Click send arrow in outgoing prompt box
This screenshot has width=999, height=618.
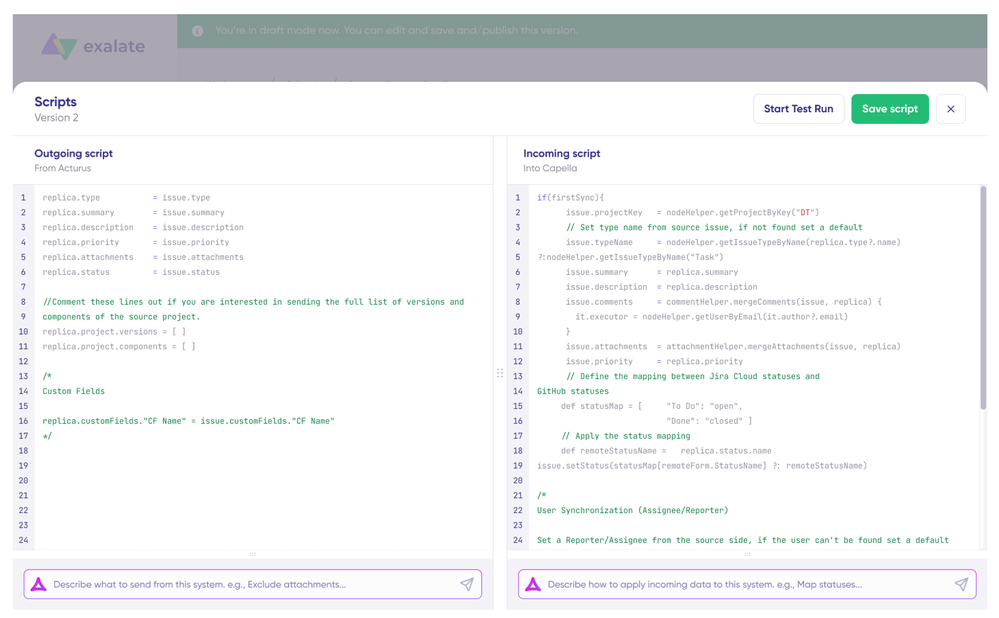466,584
